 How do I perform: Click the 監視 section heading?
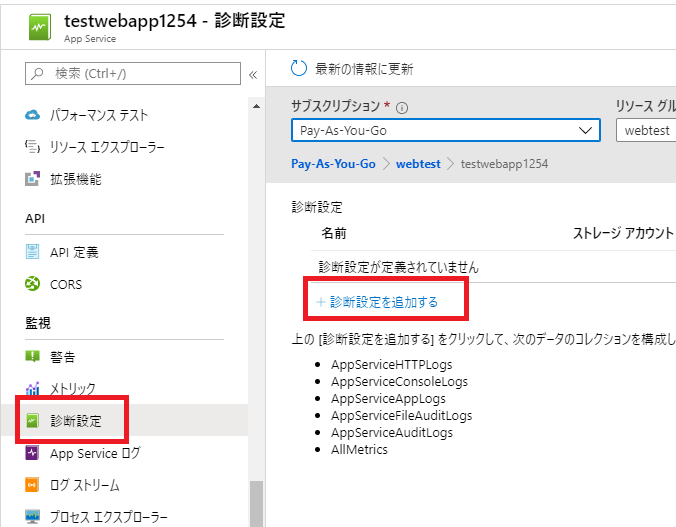click(x=38, y=323)
